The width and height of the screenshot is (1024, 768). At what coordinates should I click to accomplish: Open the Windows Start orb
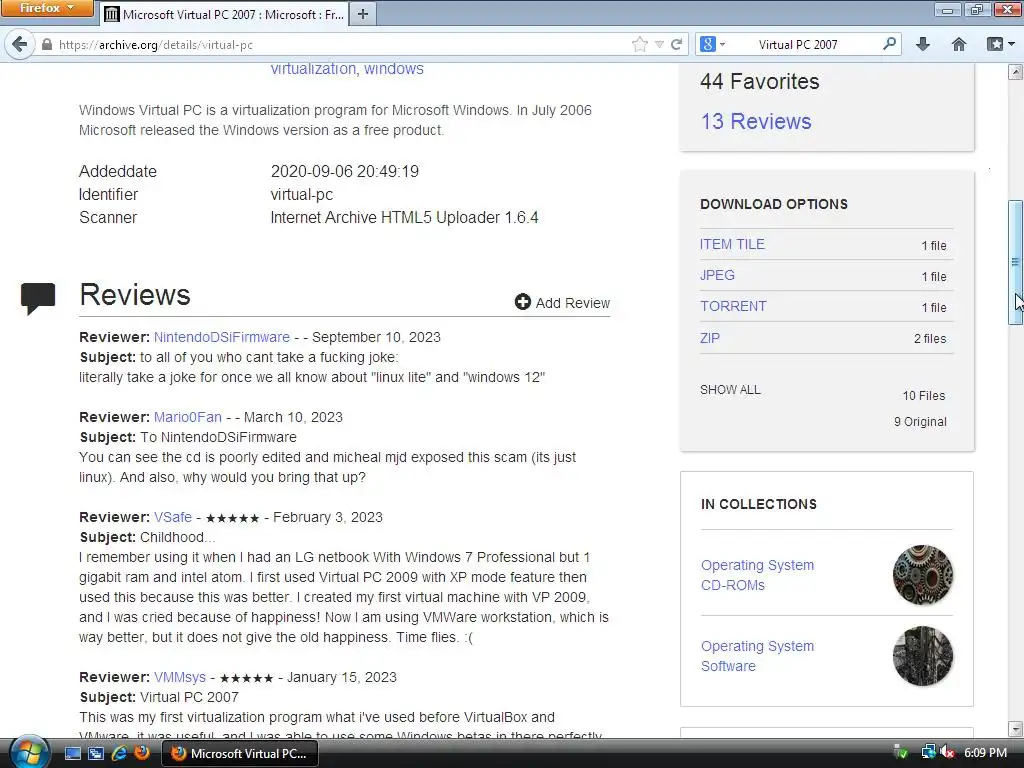(29, 753)
